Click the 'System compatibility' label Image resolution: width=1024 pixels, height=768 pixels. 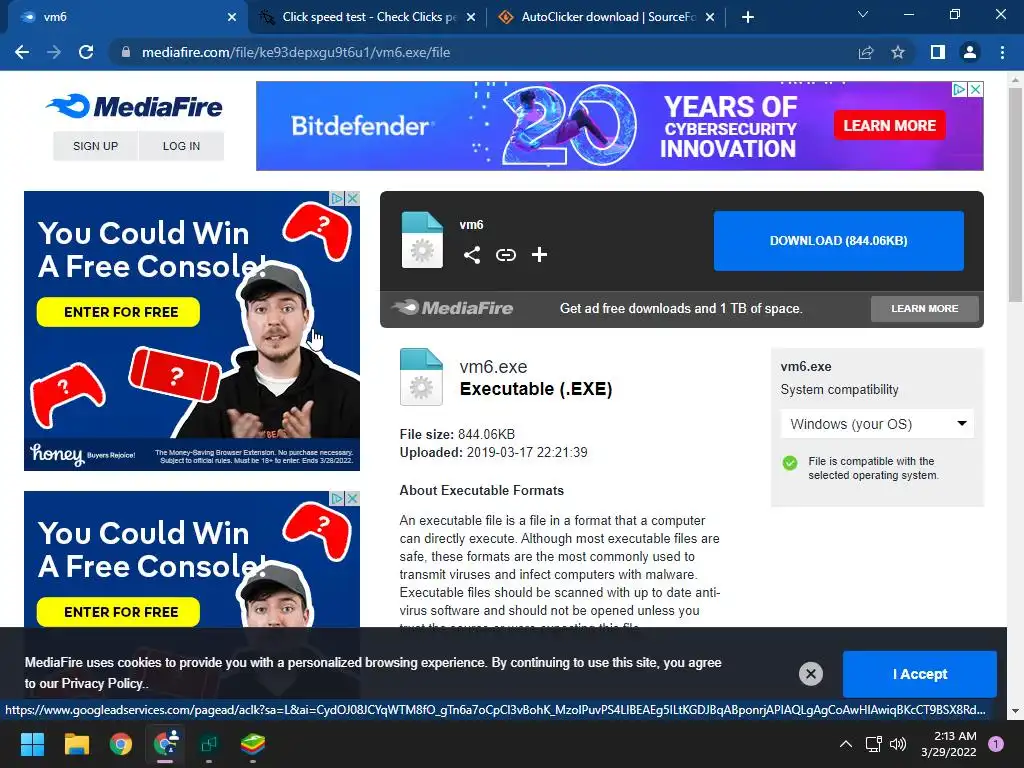pyautogui.click(x=839, y=389)
